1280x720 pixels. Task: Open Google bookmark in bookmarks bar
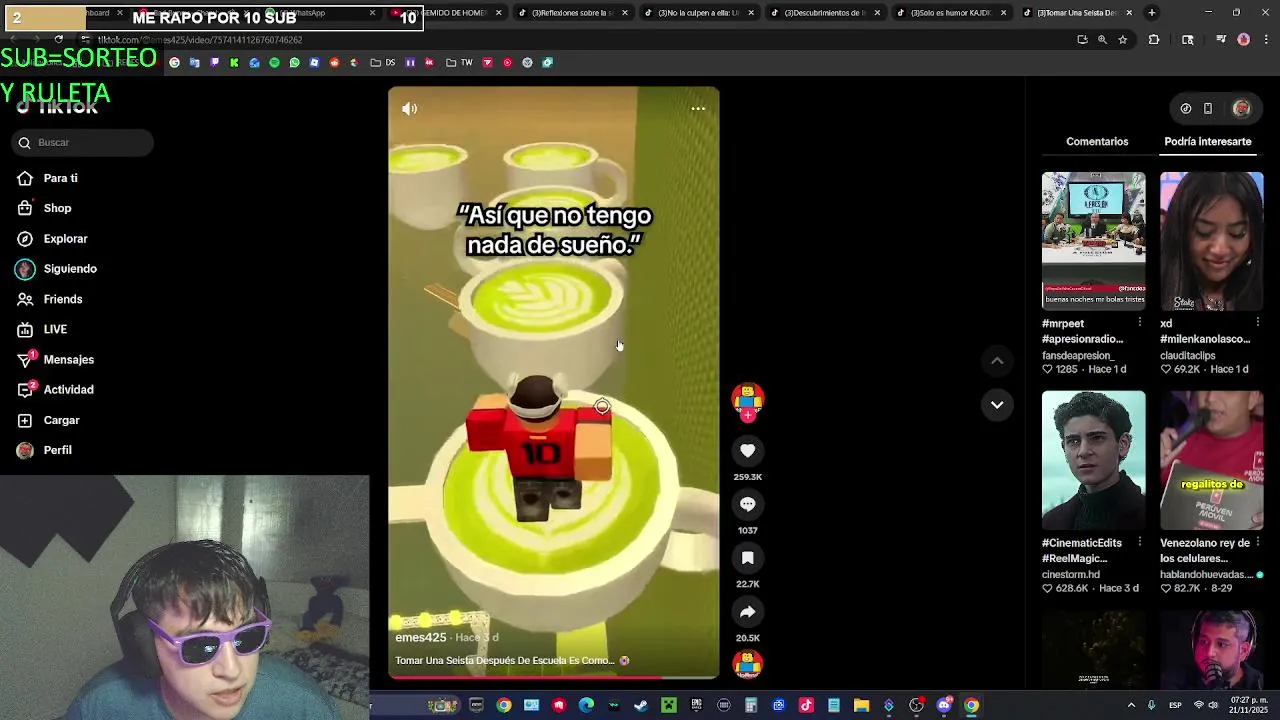coord(174,62)
